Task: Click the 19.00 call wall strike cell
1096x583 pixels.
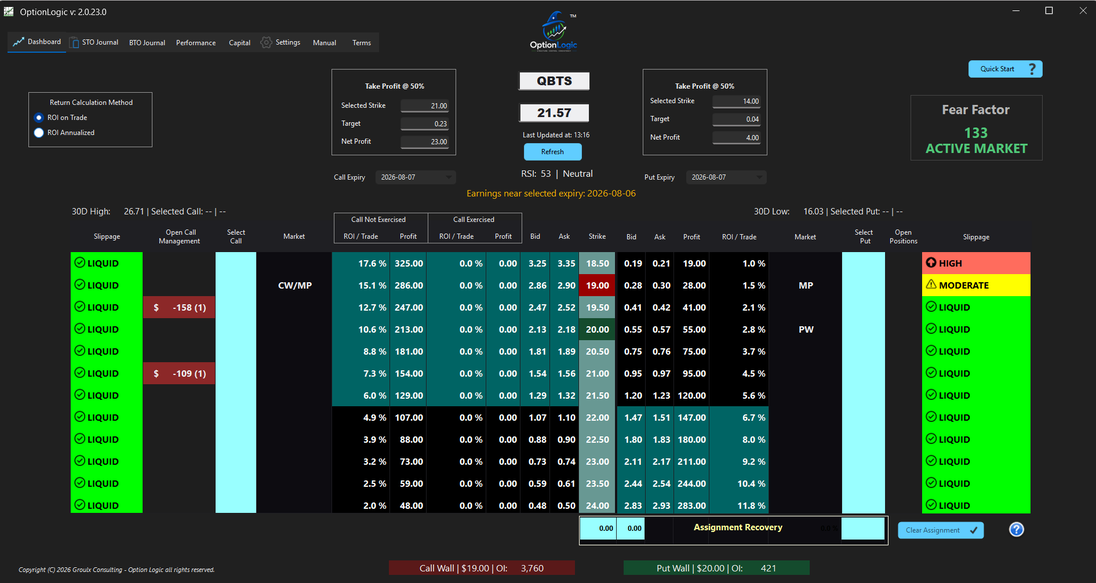Action: tap(597, 285)
